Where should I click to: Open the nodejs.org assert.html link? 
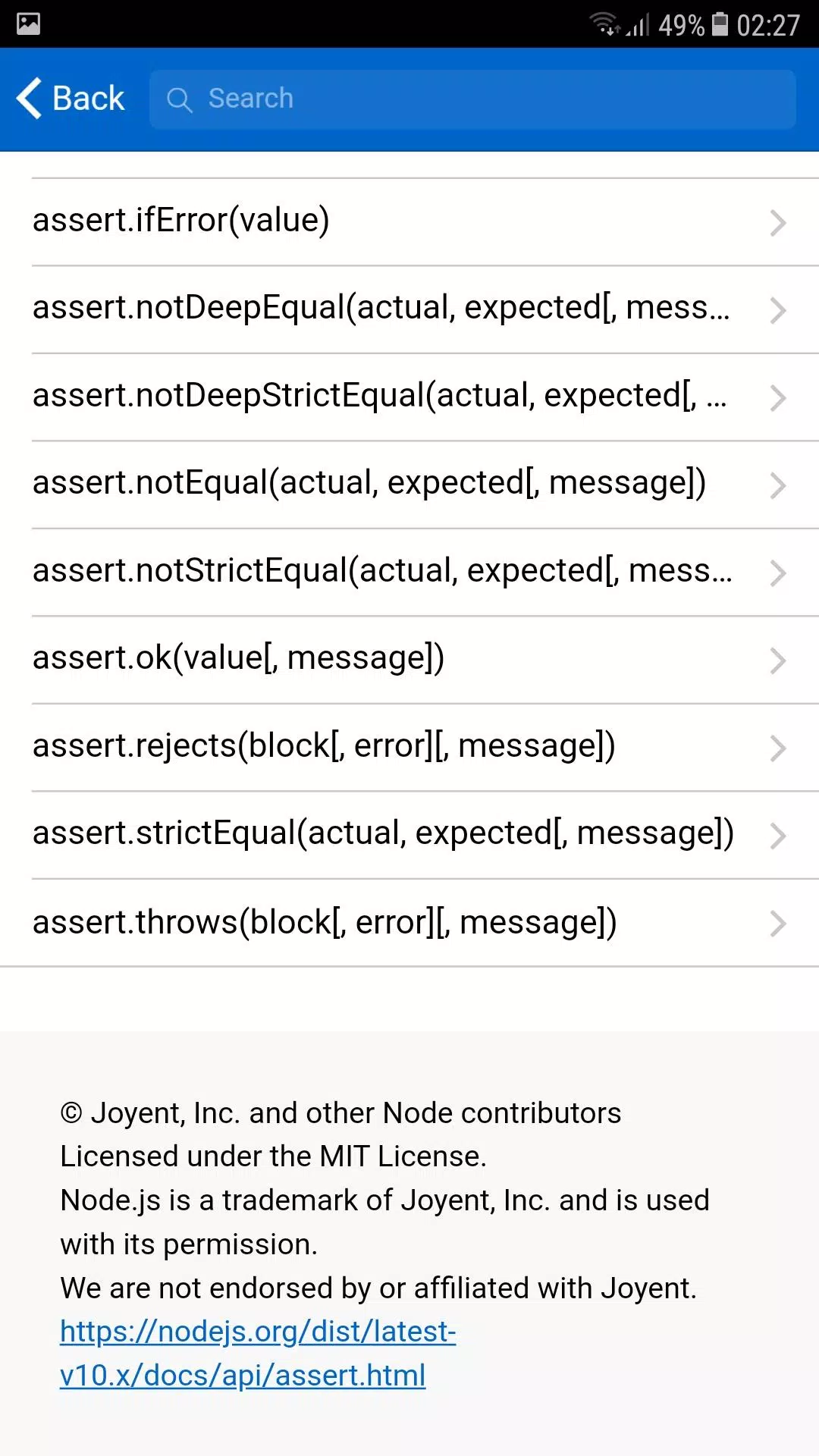pyautogui.click(x=258, y=1354)
